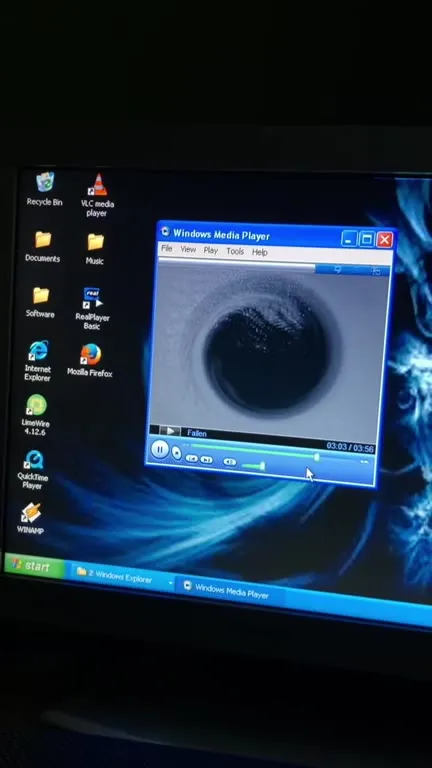Select the RealPlayer Basic shortcut
Viewport: 432px width, 768px height.
pyautogui.click(x=92, y=309)
